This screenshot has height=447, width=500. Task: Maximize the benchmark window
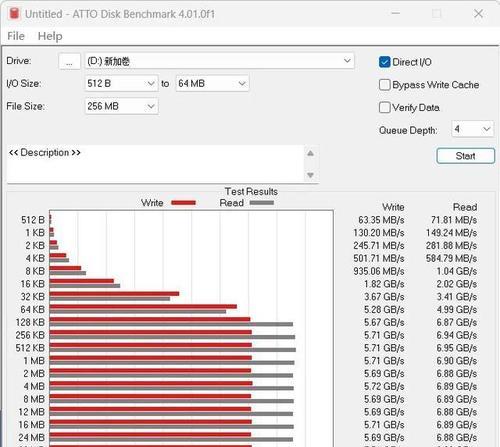(437, 14)
